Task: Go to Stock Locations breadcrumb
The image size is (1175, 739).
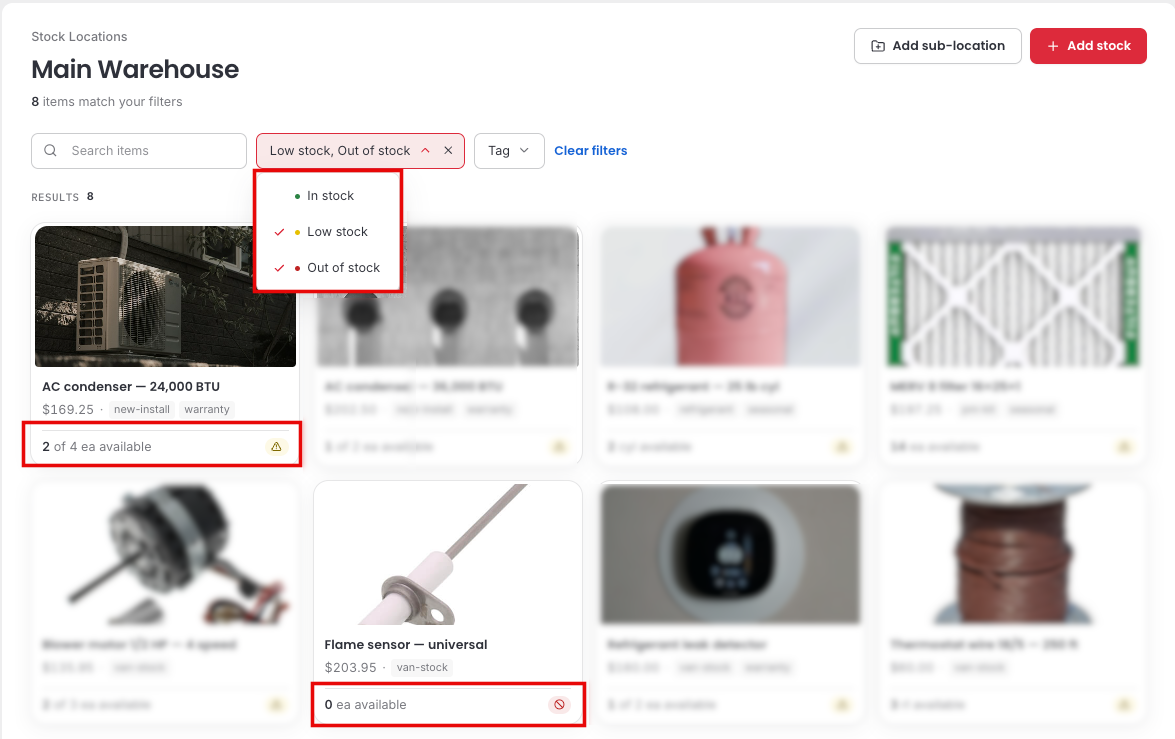Action: pyautogui.click(x=79, y=37)
